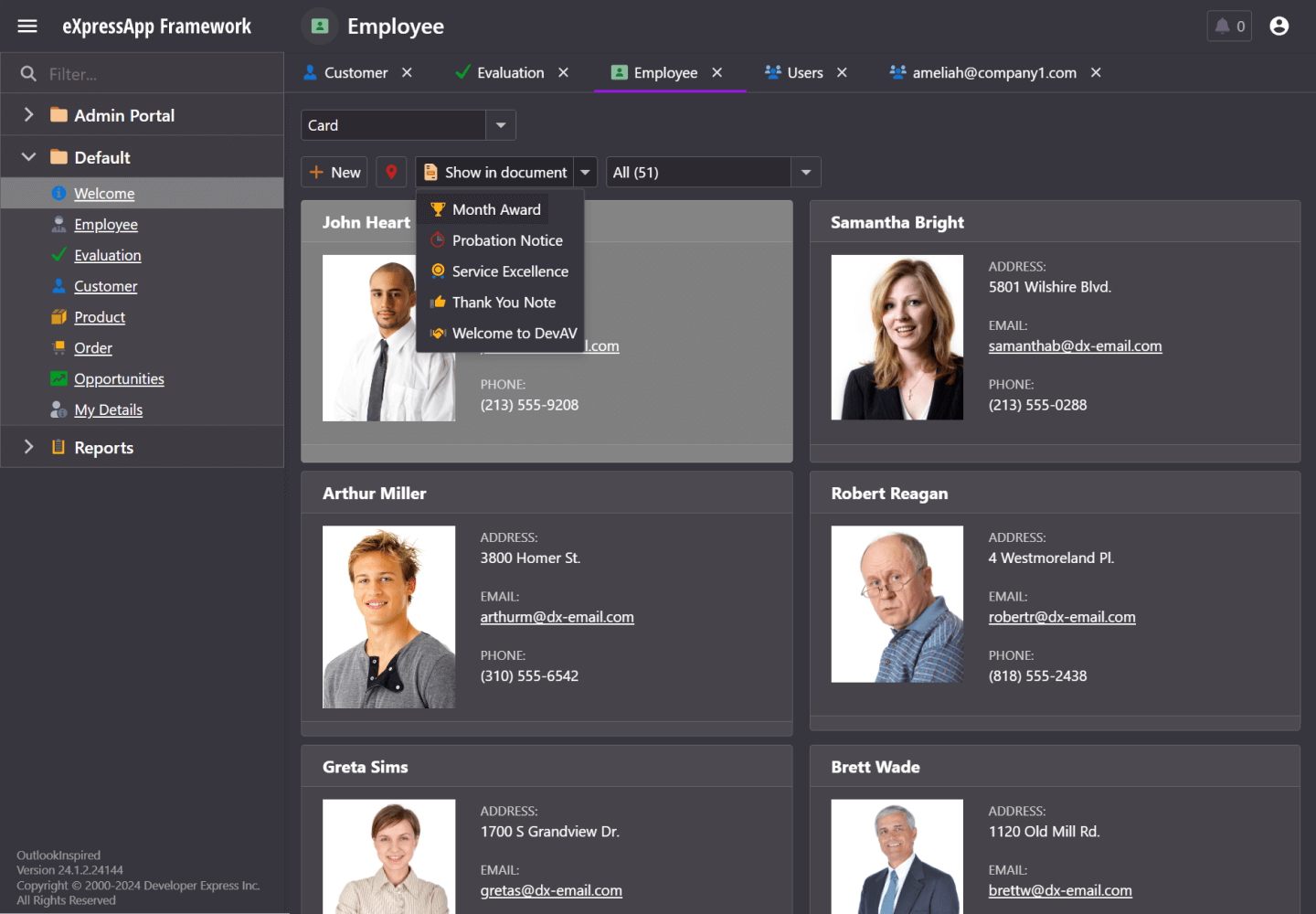Viewport: 1316px width, 914px height.
Task: Expand the Reports section
Action: [x=28, y=447]
